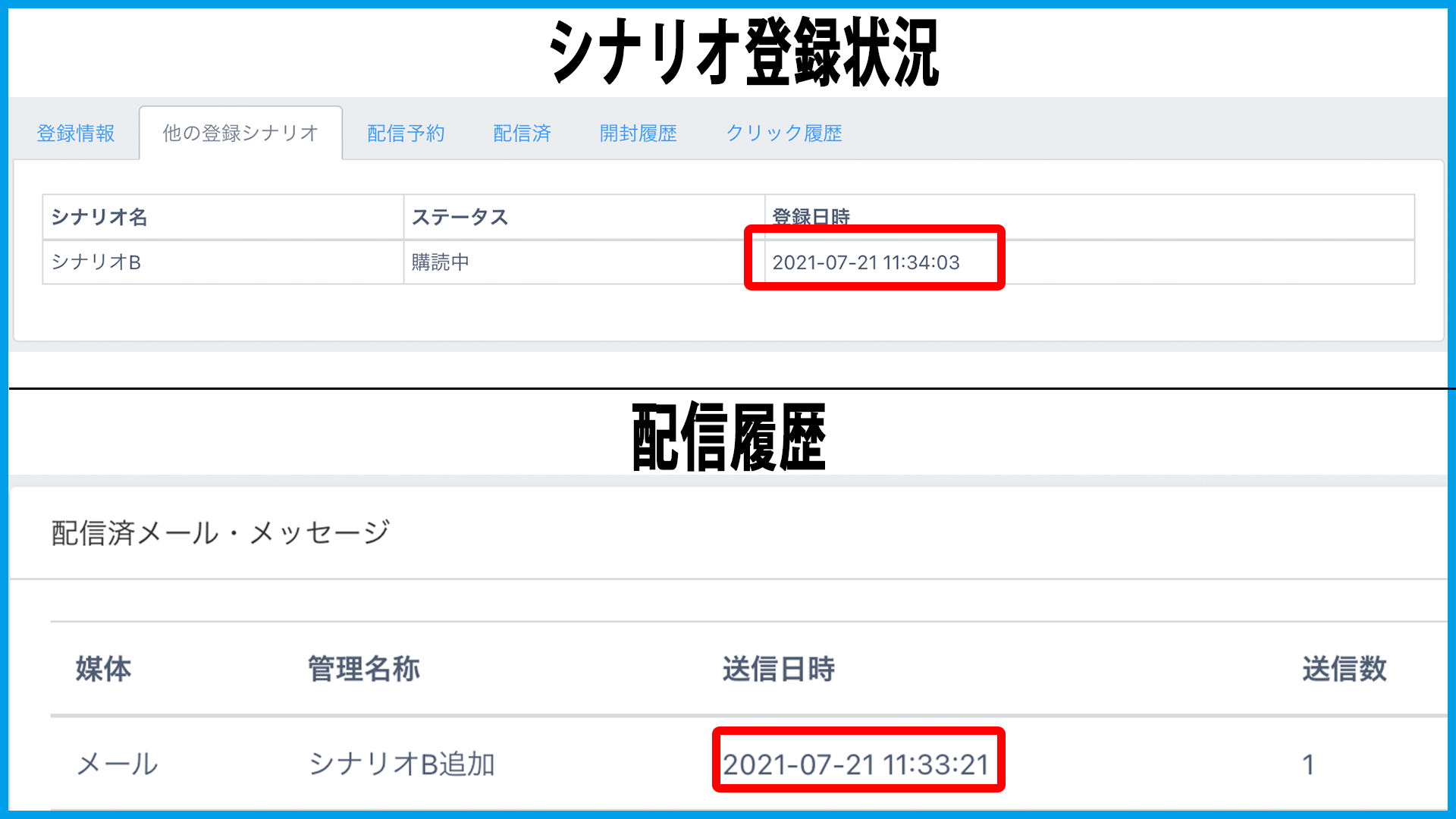
Task: Open the シナリオB追加 delivery entry
Action: (402, 764)
